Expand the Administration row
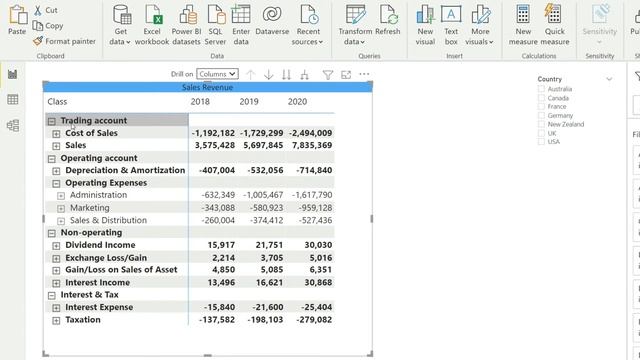640x360 pixels. click(x=61, y=196)
